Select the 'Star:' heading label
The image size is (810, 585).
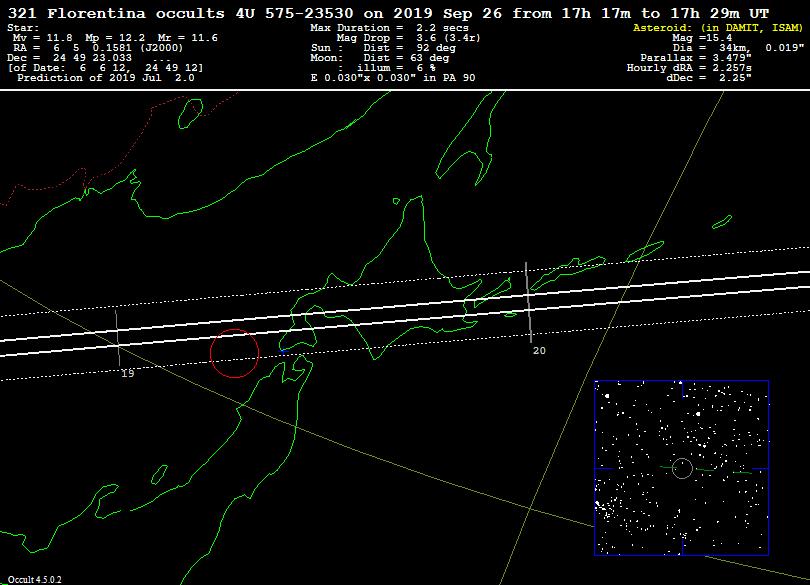23,28
